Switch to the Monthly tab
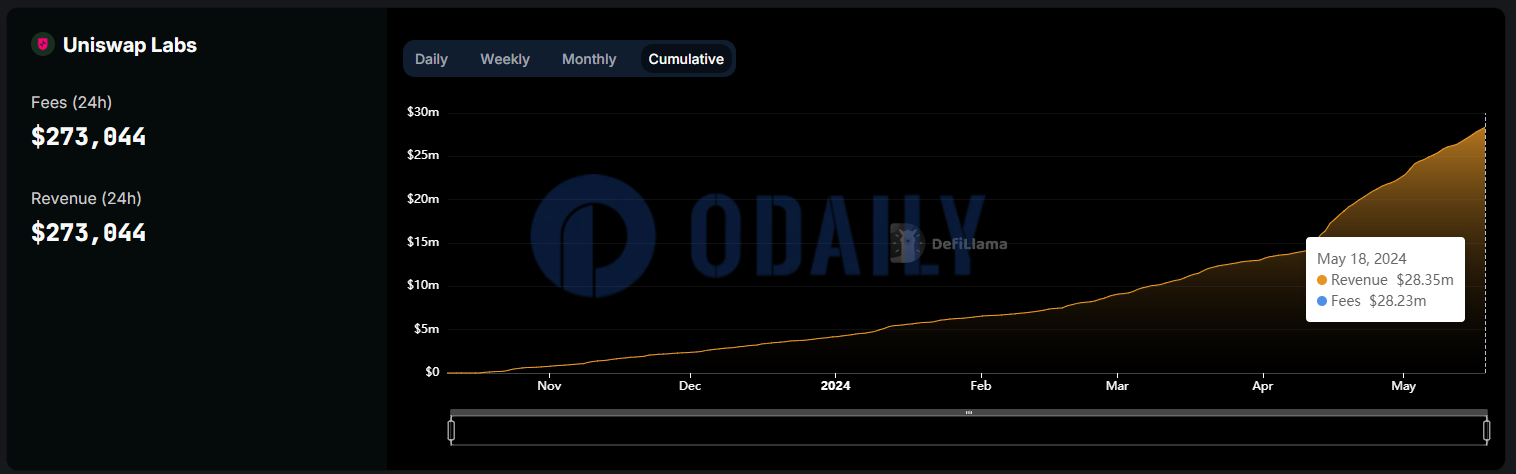This screenshot has height=474, width=1516. pyautogui.click(x=589, y=59)
